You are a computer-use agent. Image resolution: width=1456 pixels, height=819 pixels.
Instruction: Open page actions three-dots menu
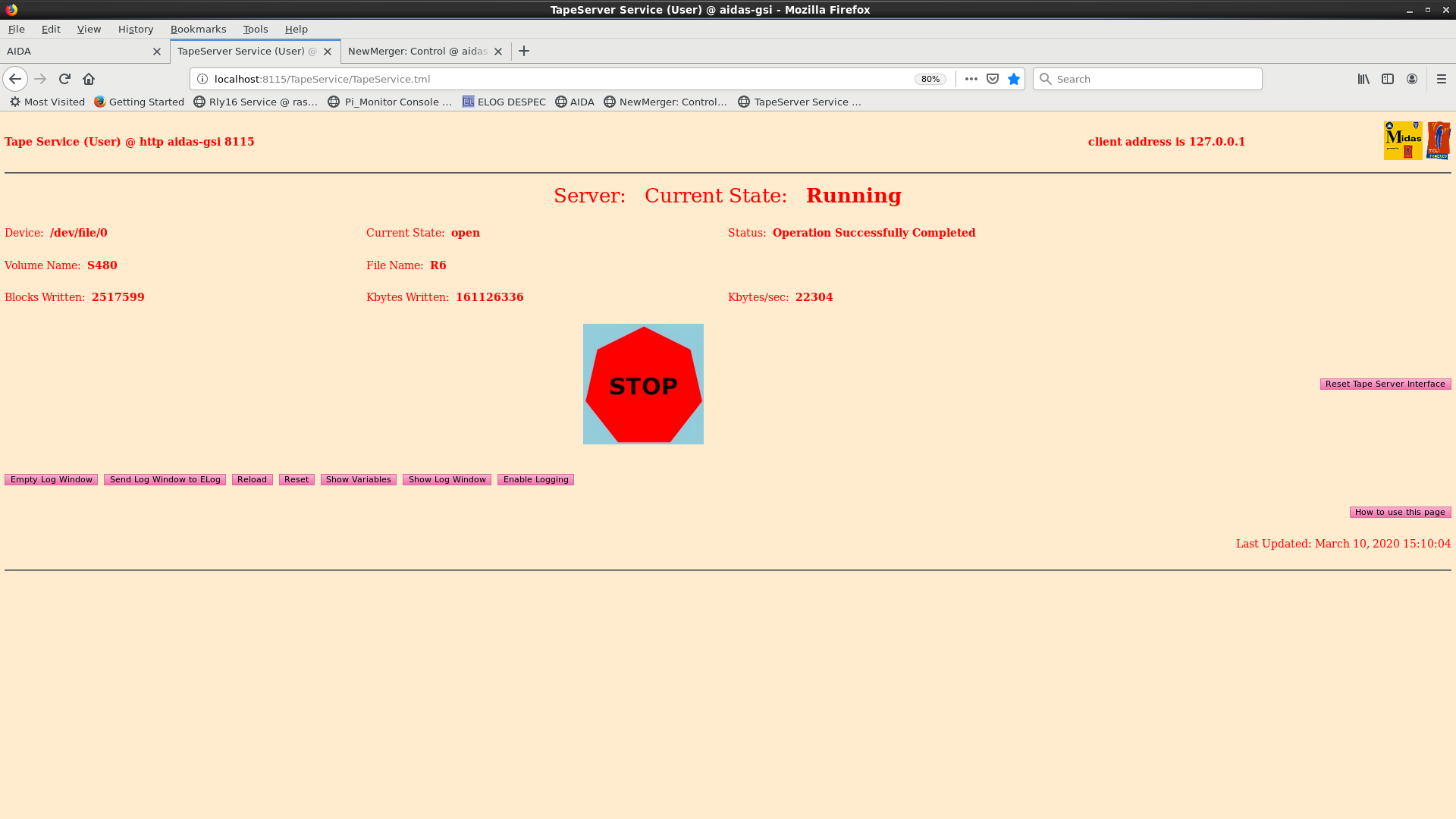click(971, 79)
